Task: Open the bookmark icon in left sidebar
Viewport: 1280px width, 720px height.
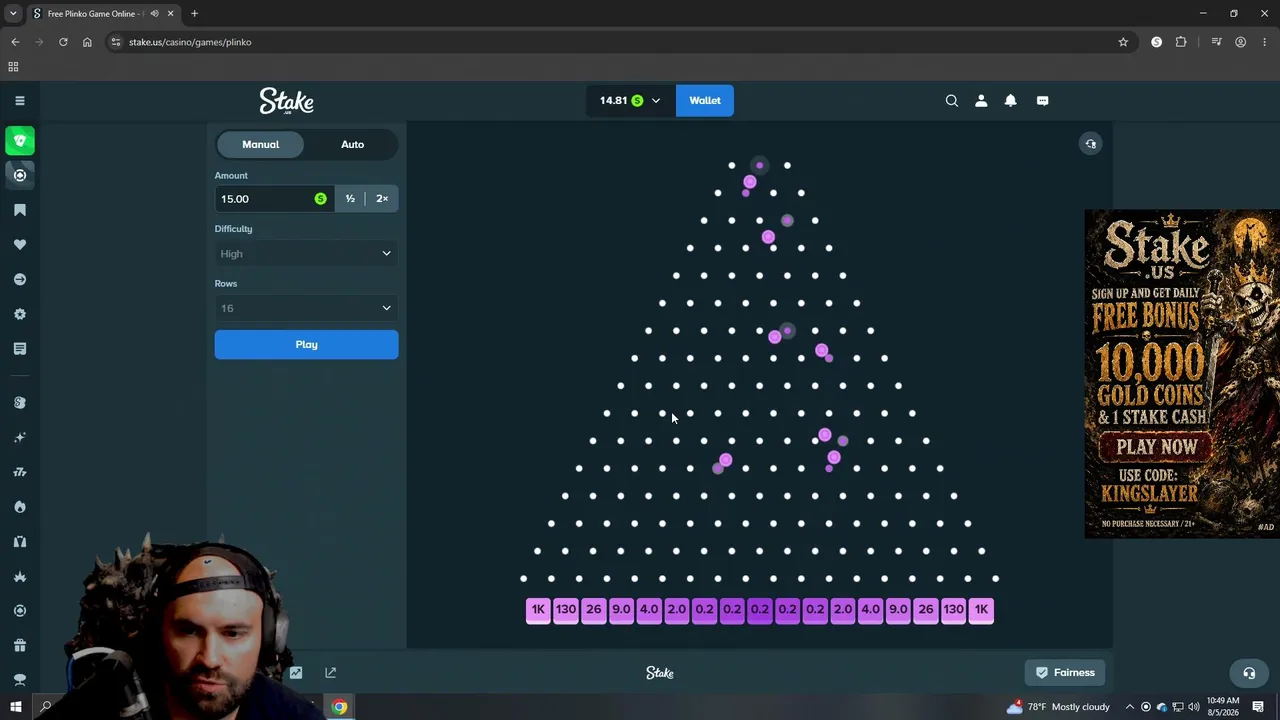Action: click(20, 210)
